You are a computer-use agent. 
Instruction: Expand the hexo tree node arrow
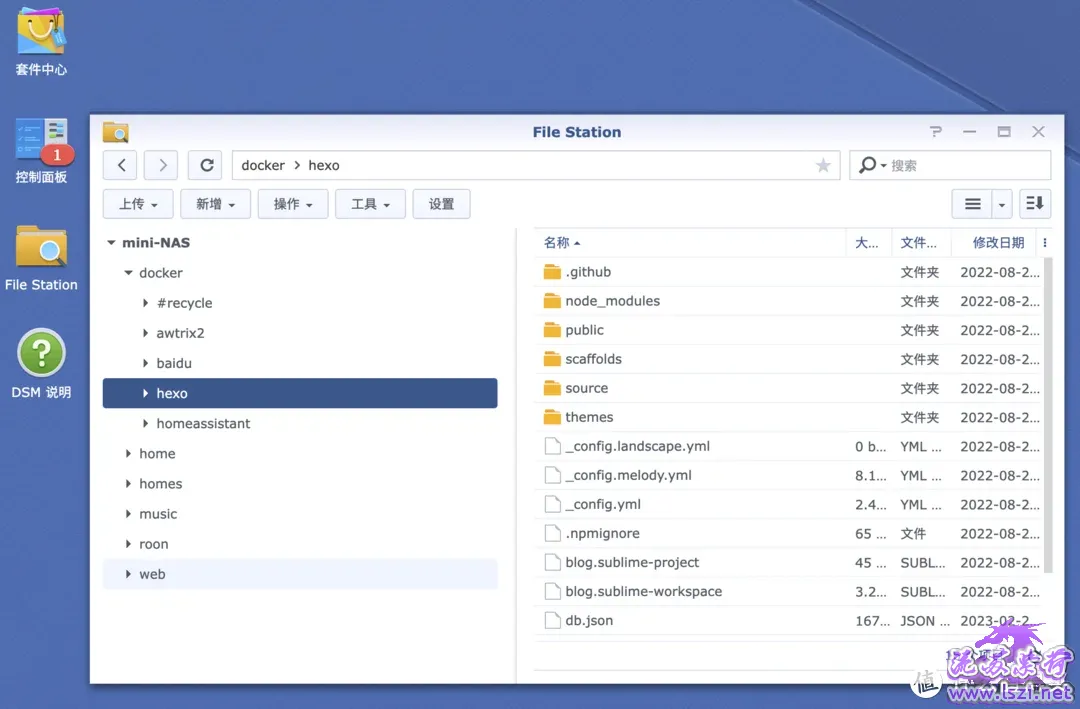[145, 393]
